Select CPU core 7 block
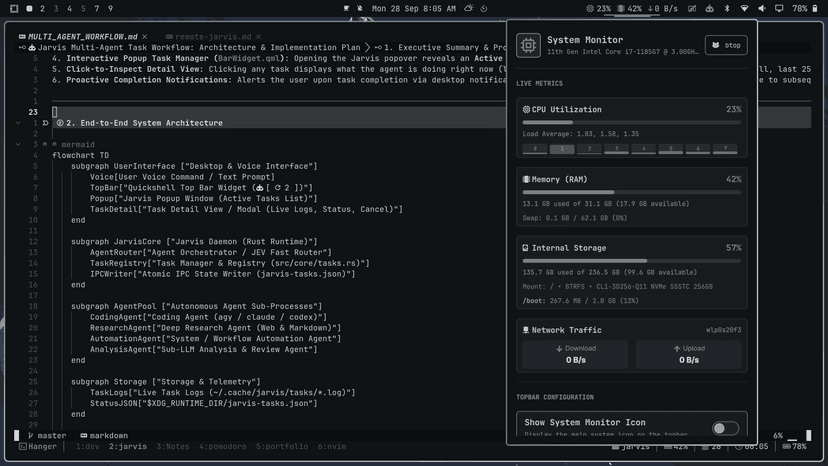The width and height of the screenshot is (828, 466). click(x=725, y=149)
